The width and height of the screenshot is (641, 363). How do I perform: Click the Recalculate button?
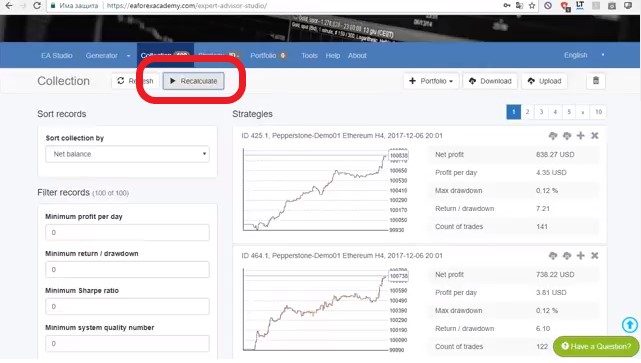click(193, 81)
